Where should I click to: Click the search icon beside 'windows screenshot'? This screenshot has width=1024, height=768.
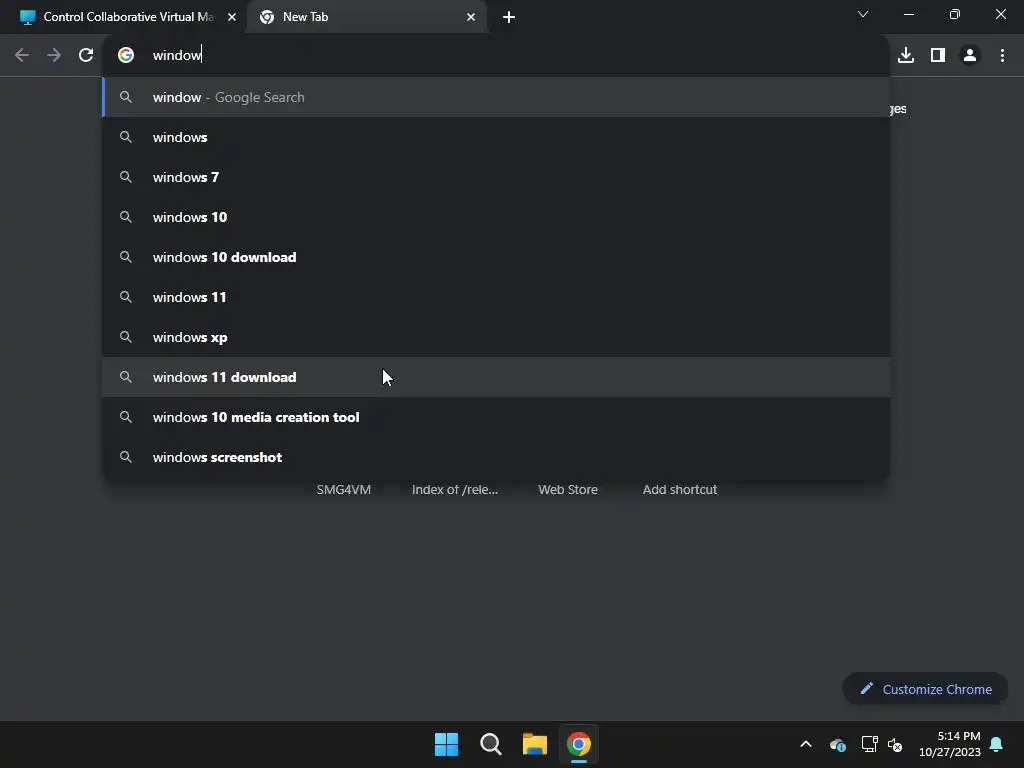pos(126,457)
